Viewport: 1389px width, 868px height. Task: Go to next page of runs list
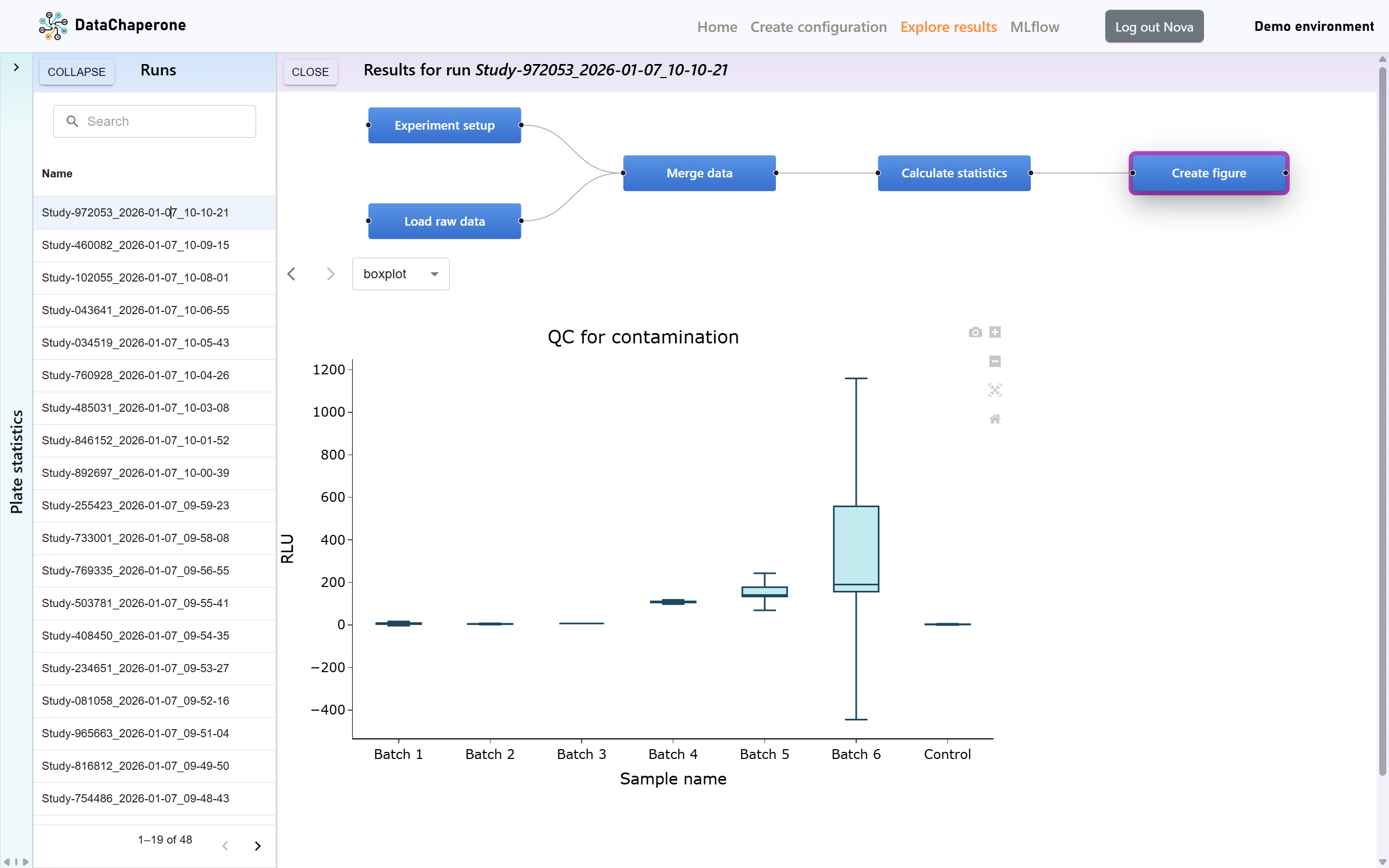point(258,846)
